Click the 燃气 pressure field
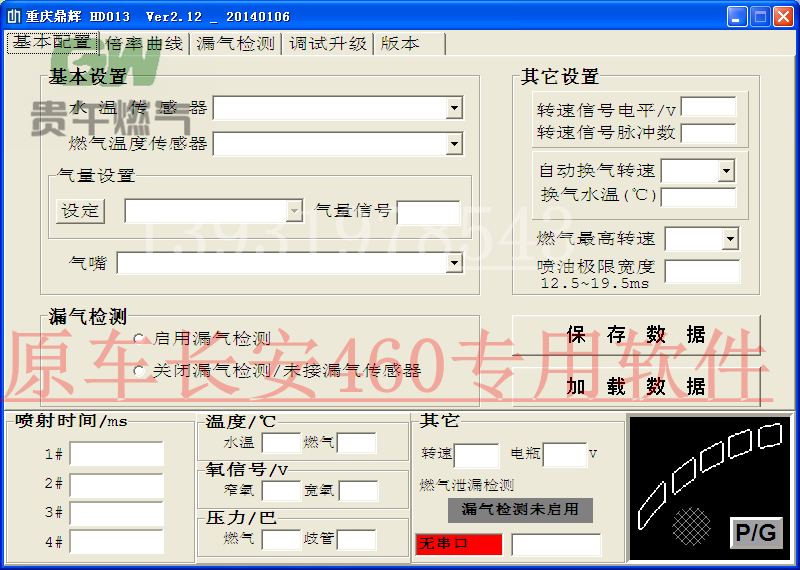800x570 pixels. [282, 539]
